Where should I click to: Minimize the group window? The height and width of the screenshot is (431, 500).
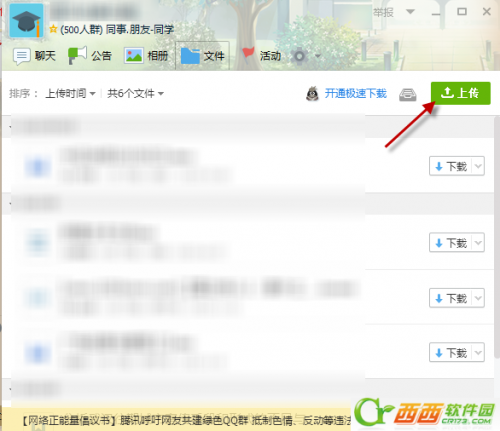[436, 13]
